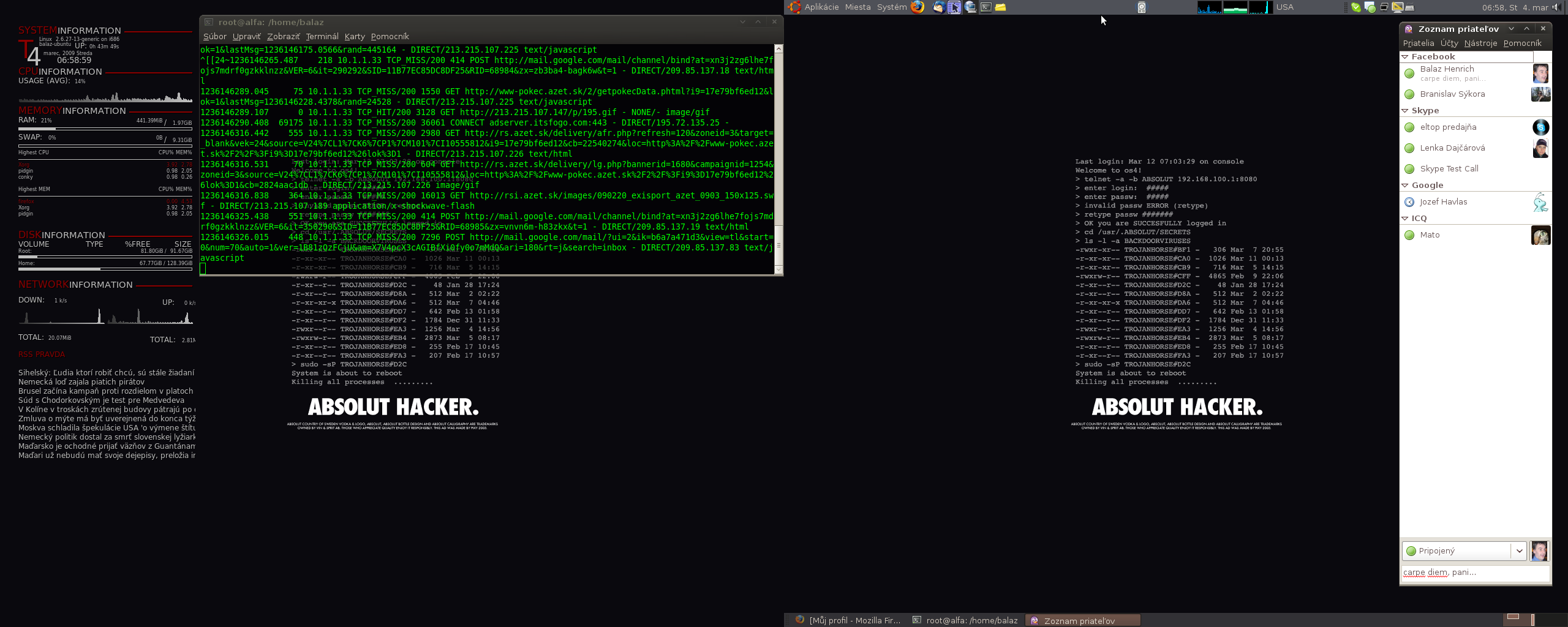The width and height of the screenshot is (1568, 627).
Task: Open Zobraziť menu in terminal
Action: coord(284,37)
